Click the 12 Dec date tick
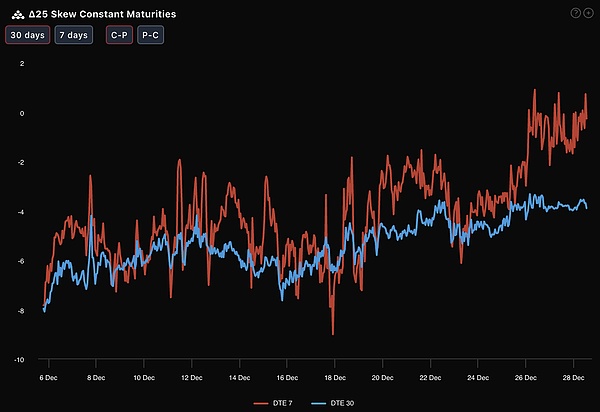Image resolution: width=600 pixels, height=412 pixels. point(190,378)
